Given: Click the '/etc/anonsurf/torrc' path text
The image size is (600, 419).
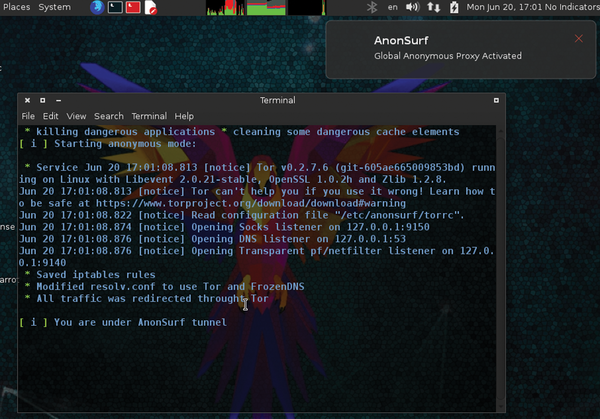Looking at the screenshot, I should tap(398, 215).
